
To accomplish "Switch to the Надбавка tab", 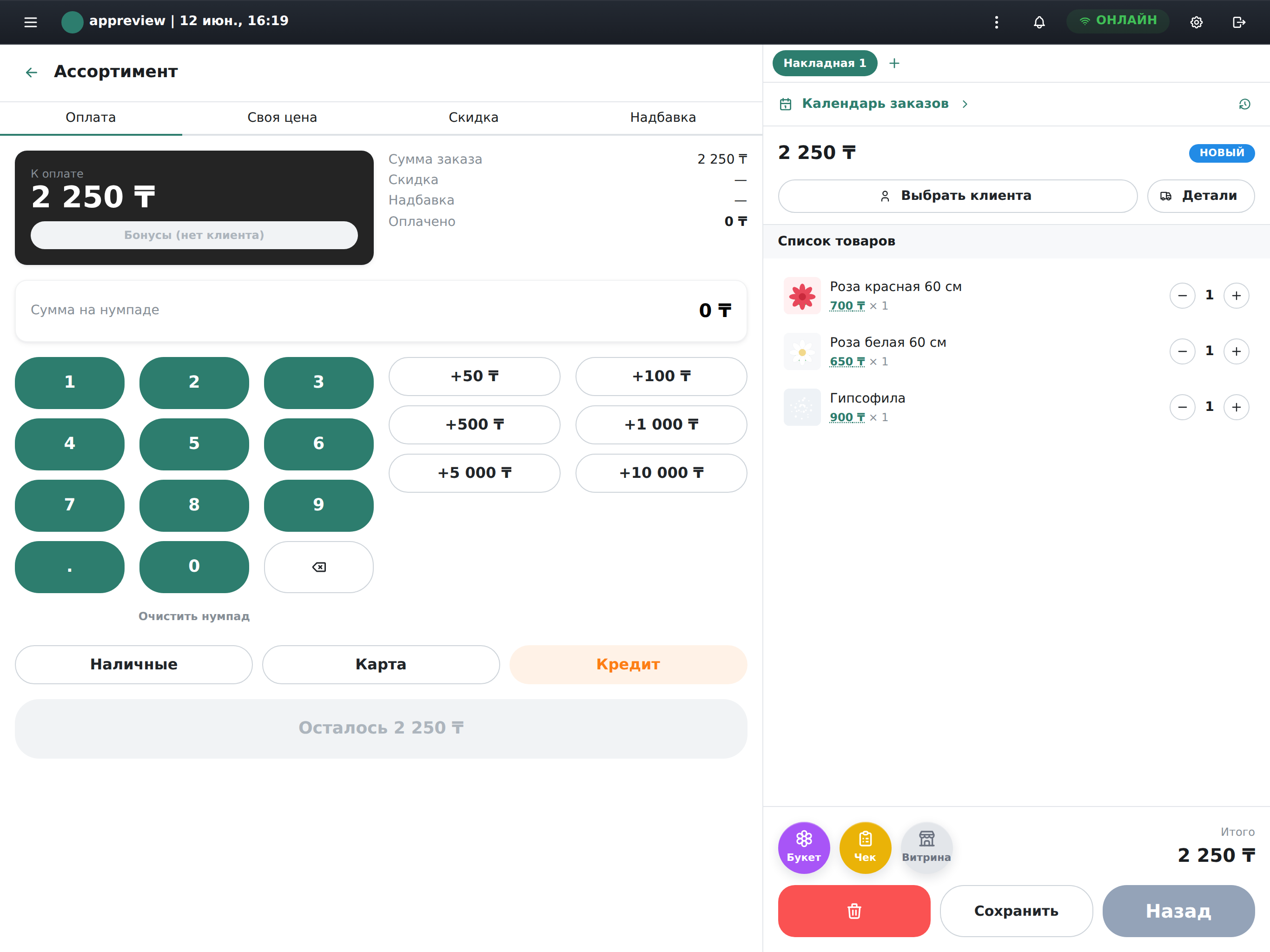I will pyautogui.click(x=663, y=118).
